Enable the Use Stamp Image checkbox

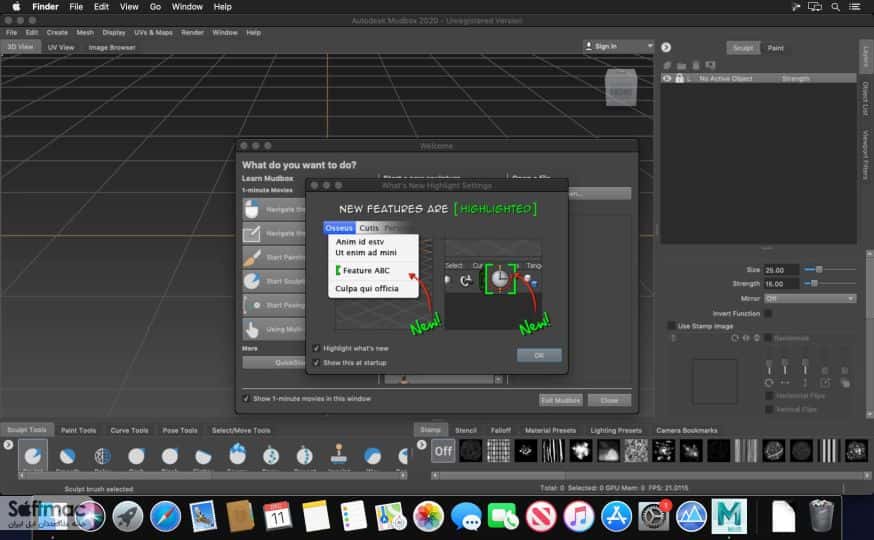coord(671,326)
